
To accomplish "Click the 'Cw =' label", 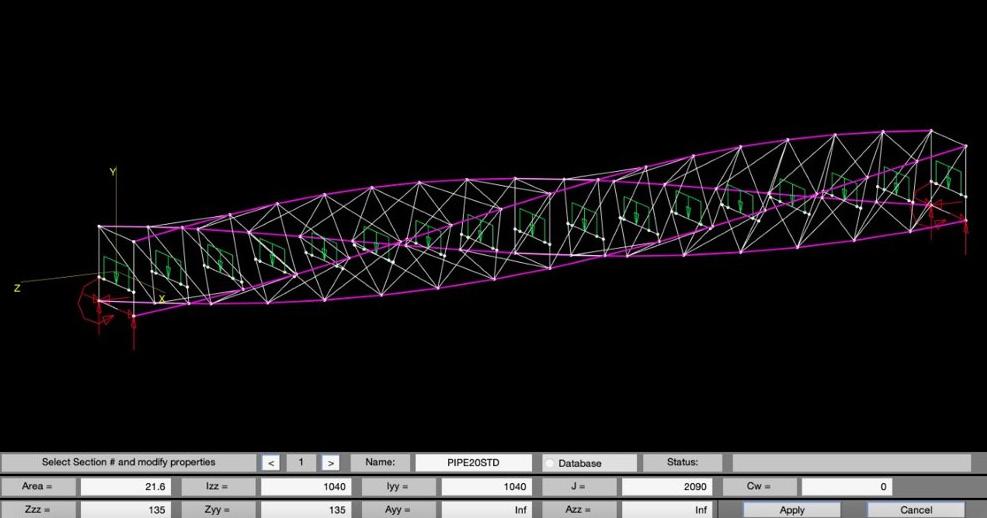I will (x=759, y=486).
